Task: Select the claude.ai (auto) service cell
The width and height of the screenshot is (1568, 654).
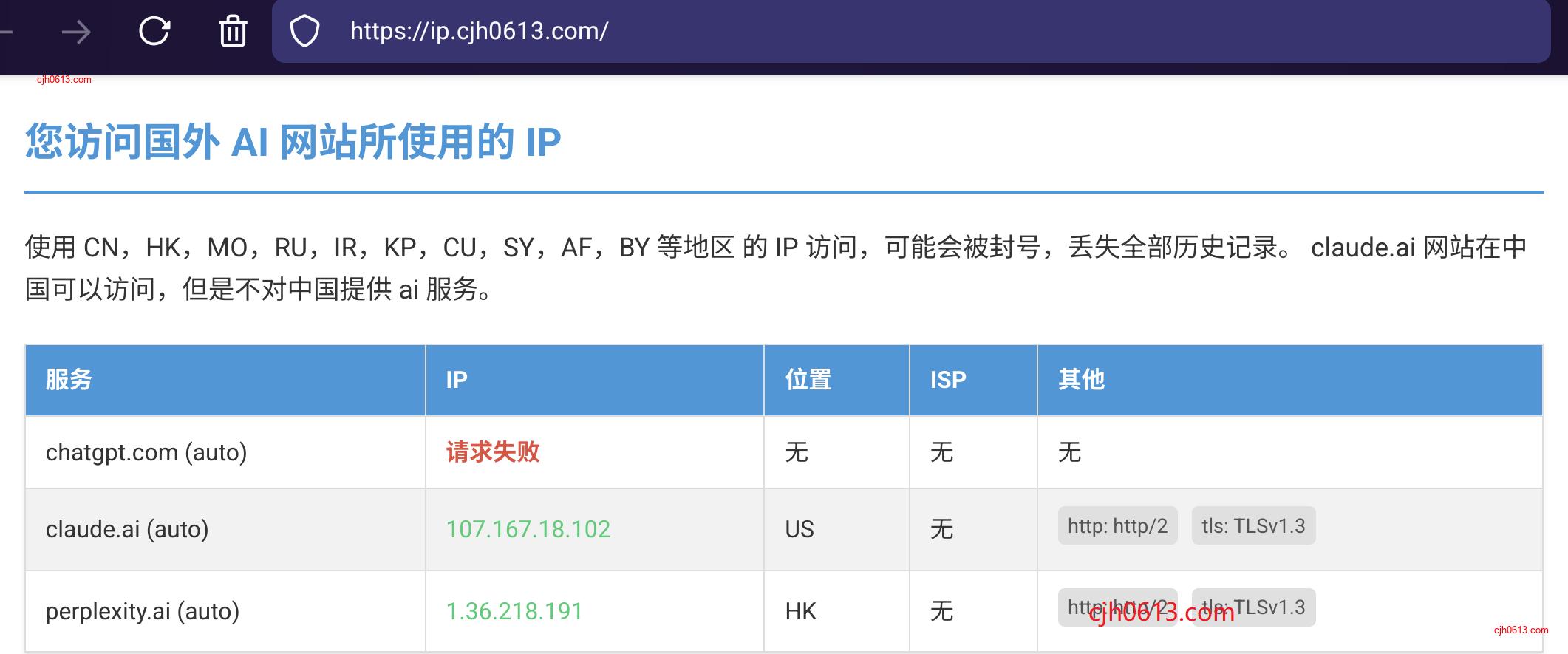Action: pos(225,529)
